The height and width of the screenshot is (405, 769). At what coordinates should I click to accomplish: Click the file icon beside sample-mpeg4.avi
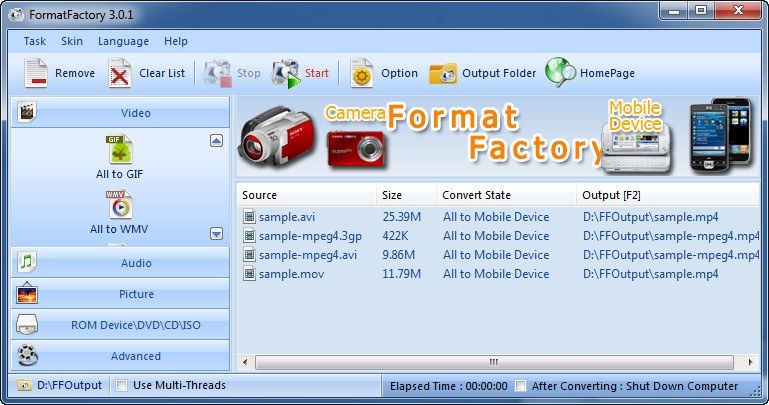(250, 254)
